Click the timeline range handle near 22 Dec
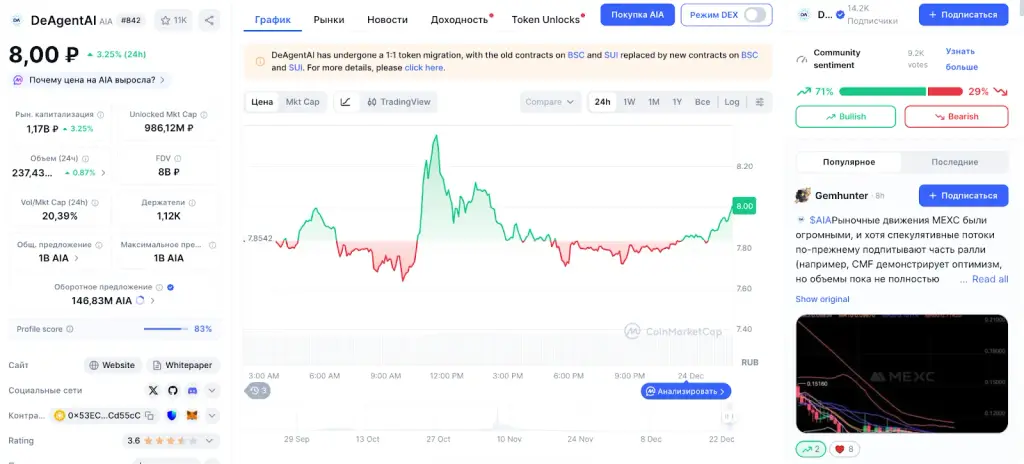Screen dimensions: 1024x464 pos(728,416)
